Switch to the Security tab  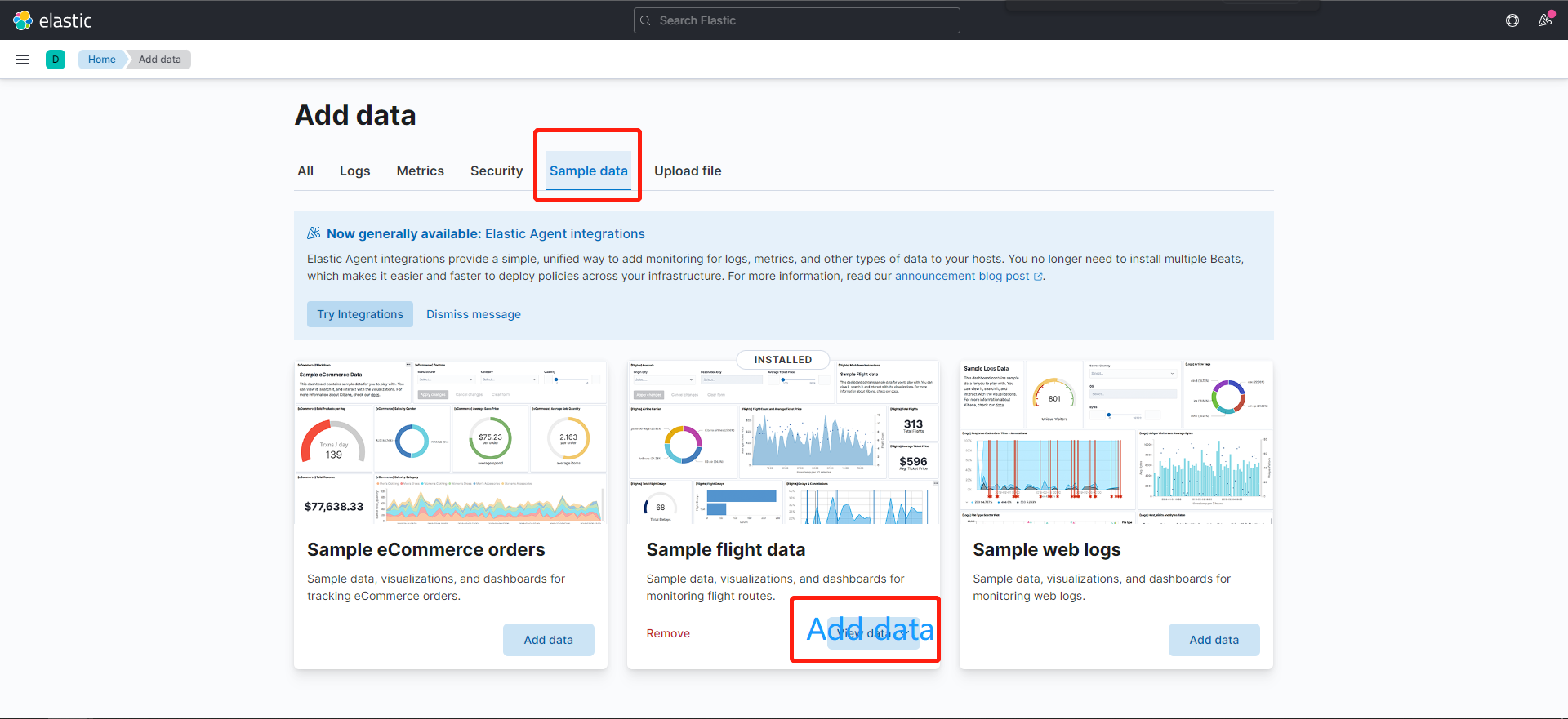pyautogui.click(x=497, y=171)
